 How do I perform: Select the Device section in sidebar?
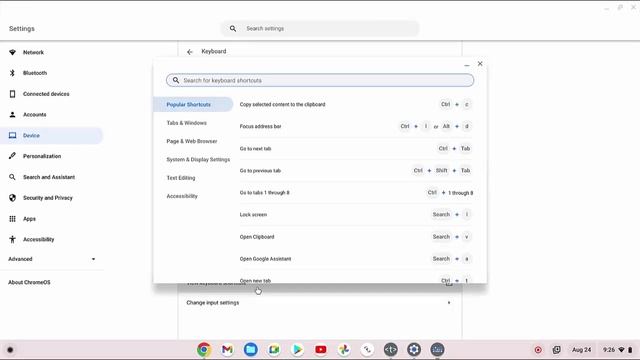coord(51,136)
